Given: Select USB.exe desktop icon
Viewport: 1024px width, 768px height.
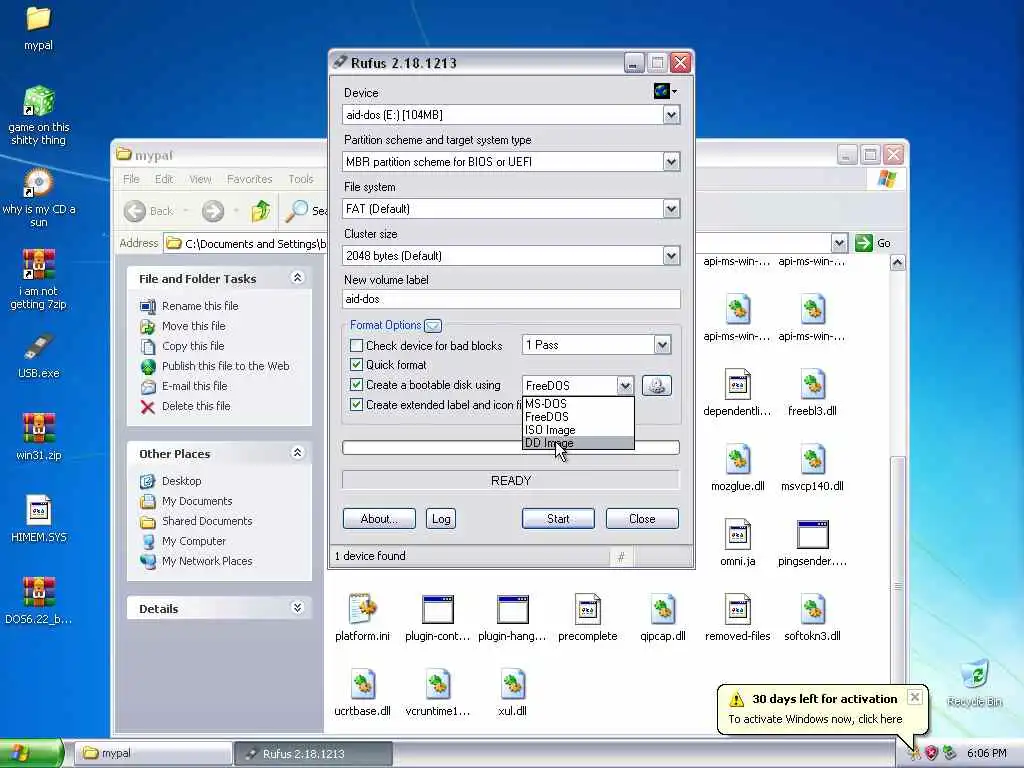Looking at the screenshot, I should [38, 357].
